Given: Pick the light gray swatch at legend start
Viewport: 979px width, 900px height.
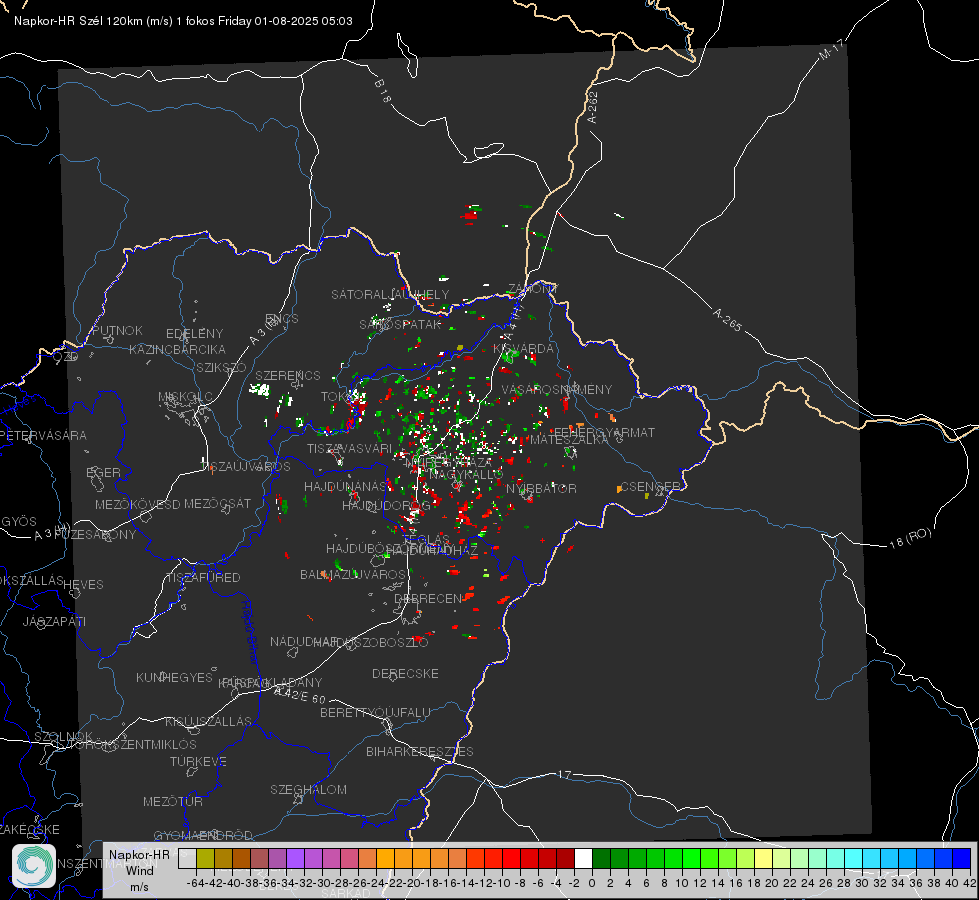Looking at the screenshot, I should coord(187,859).
